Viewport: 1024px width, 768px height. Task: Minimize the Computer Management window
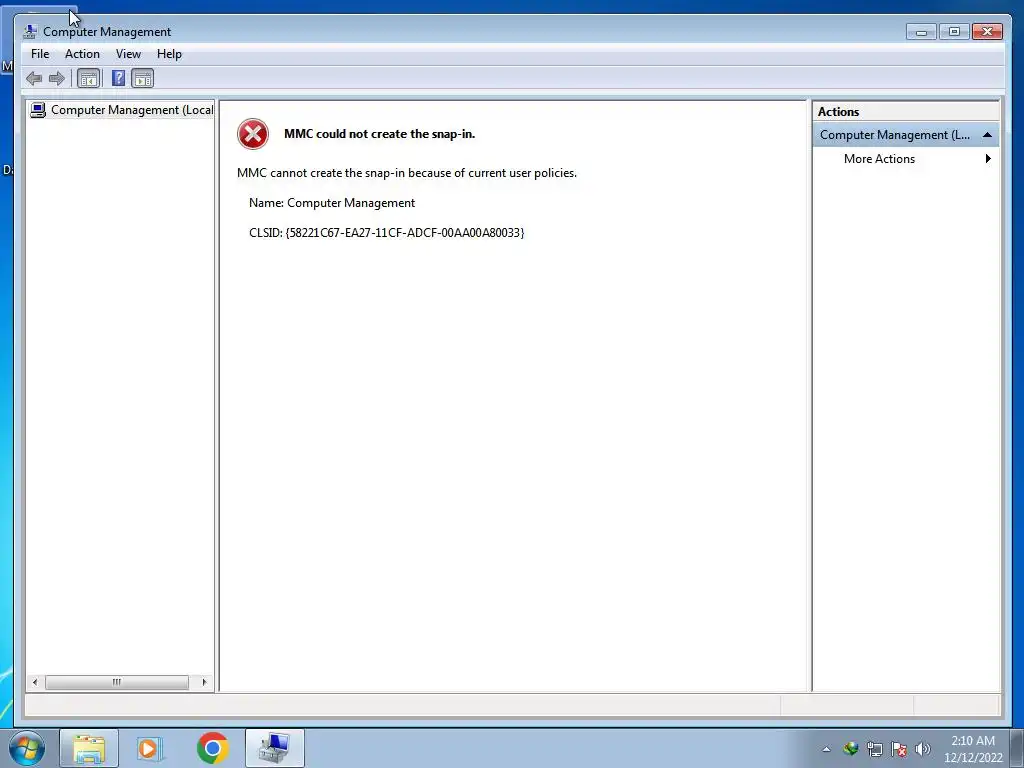coord(921,31)
